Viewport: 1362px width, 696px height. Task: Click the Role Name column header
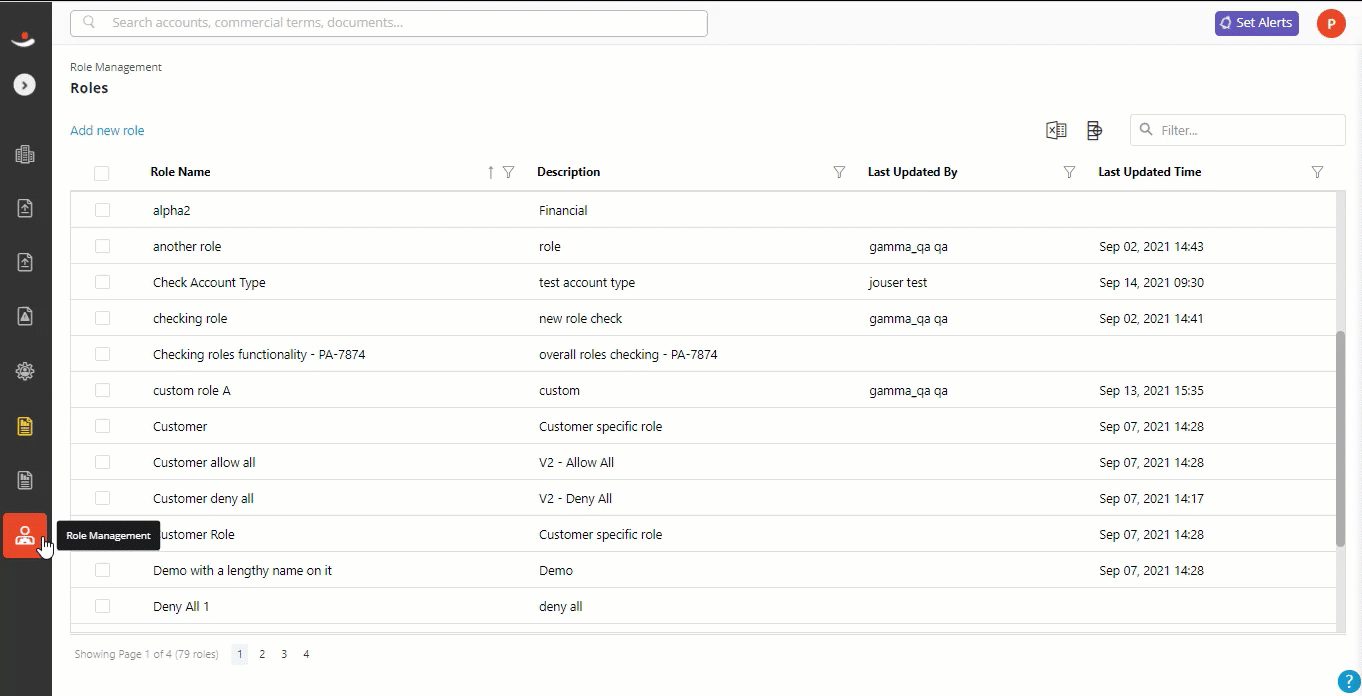[181, 172]
